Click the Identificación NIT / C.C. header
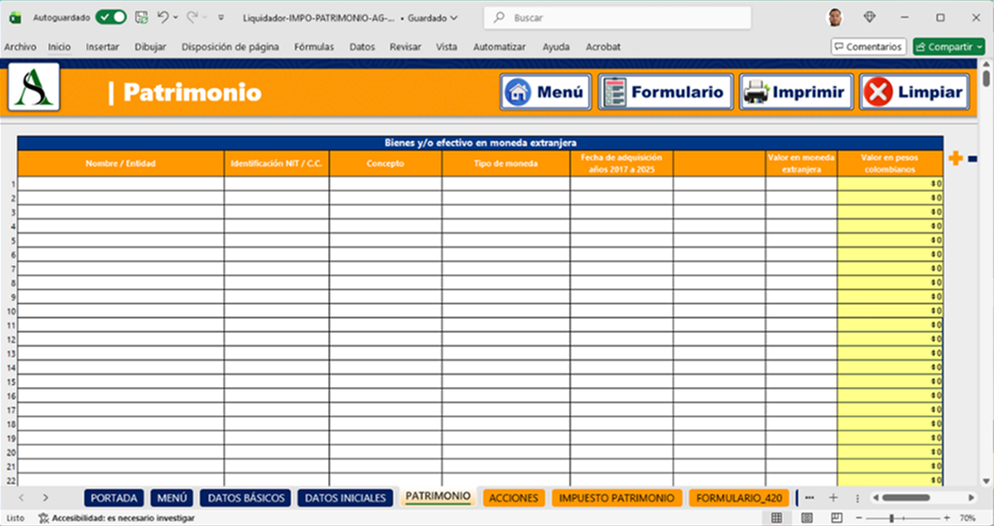Screen dimensions: 994x526 coord(276,164)
